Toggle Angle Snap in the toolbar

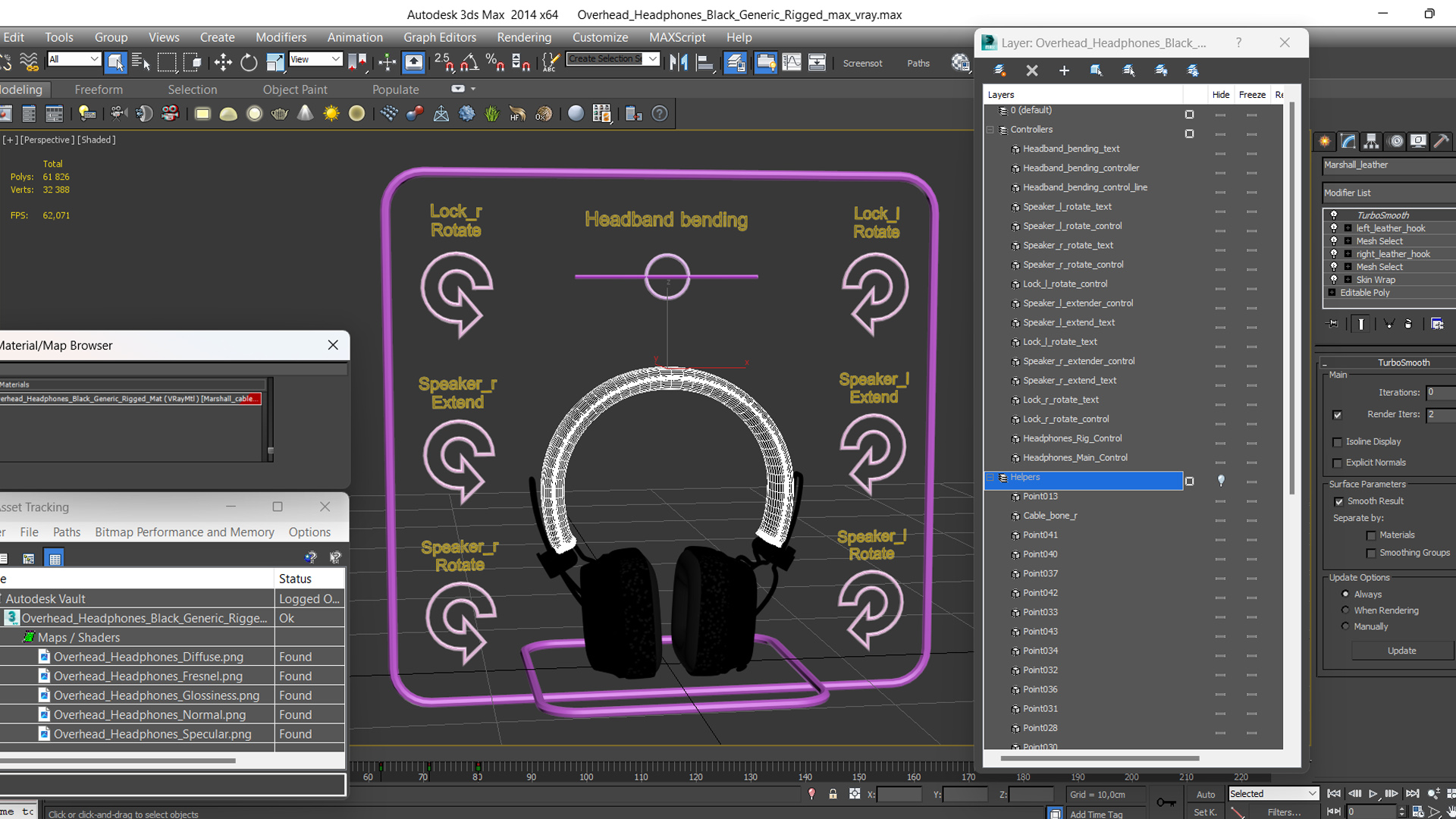tap(469, 62)
